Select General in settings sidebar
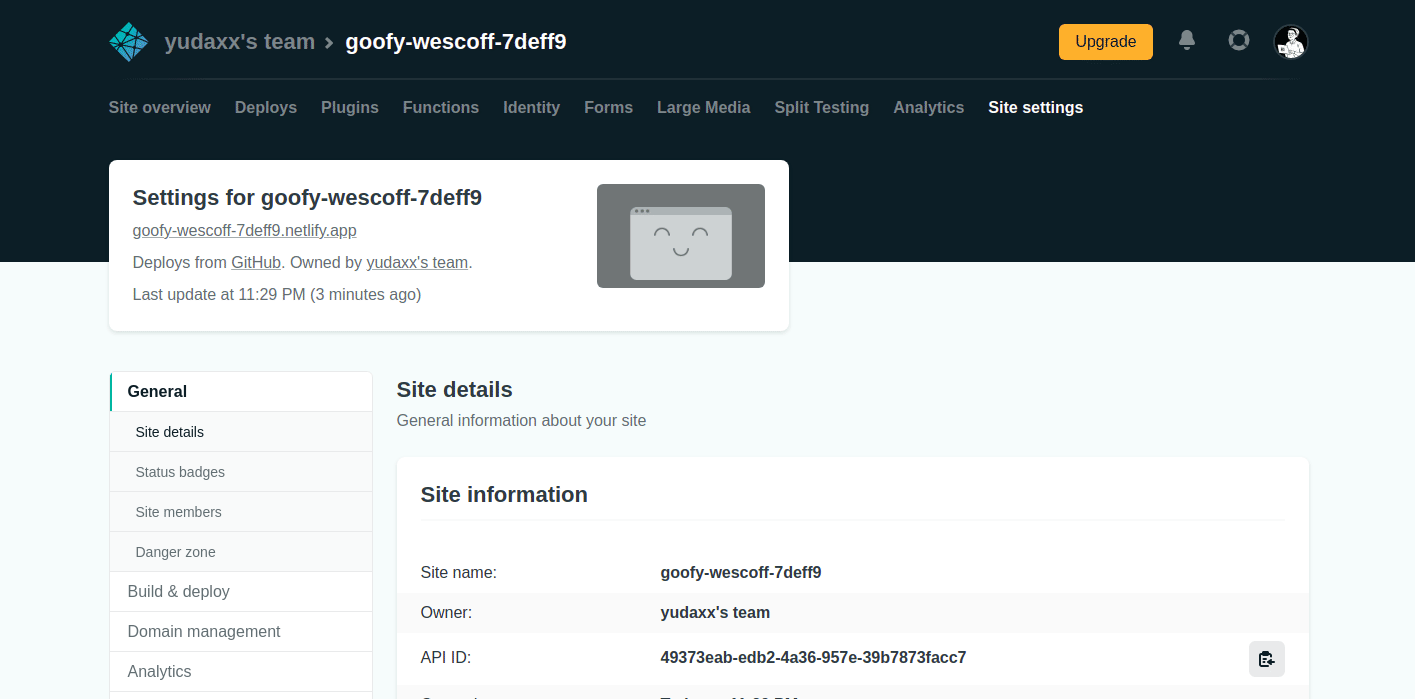This screenshot has width=1415, height=699. [241, 391]
